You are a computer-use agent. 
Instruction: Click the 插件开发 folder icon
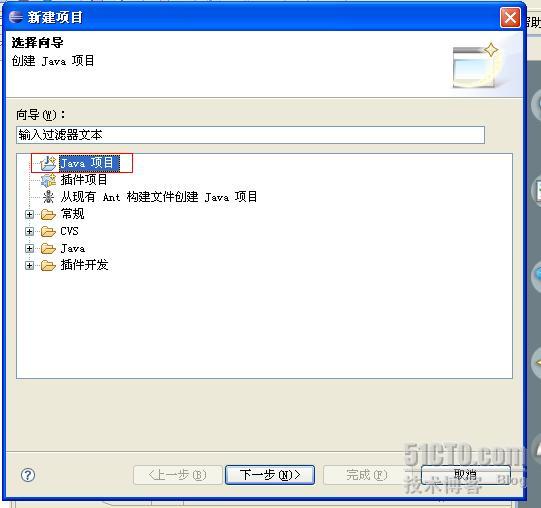[48, 265]
